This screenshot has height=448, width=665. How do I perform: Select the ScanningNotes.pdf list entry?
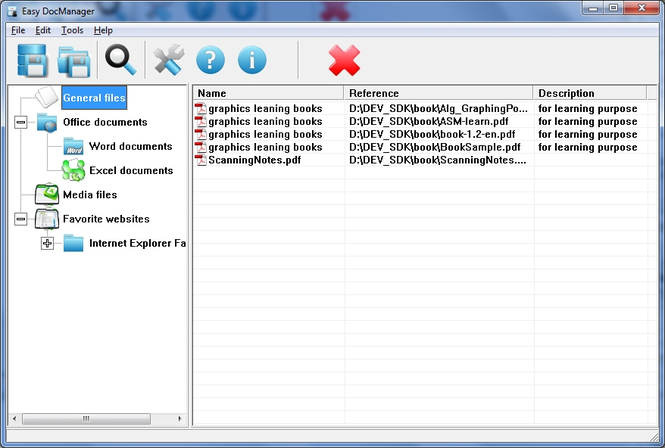[x=254, y=160]
